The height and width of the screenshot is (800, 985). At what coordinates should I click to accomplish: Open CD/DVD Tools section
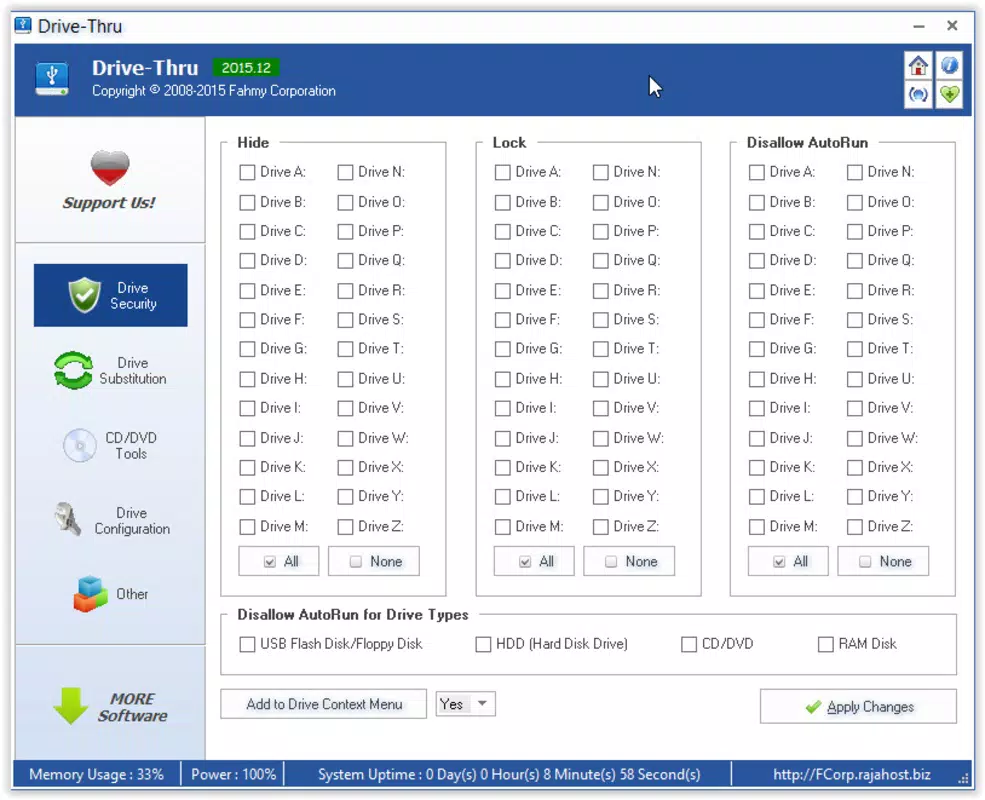point(111,445)
